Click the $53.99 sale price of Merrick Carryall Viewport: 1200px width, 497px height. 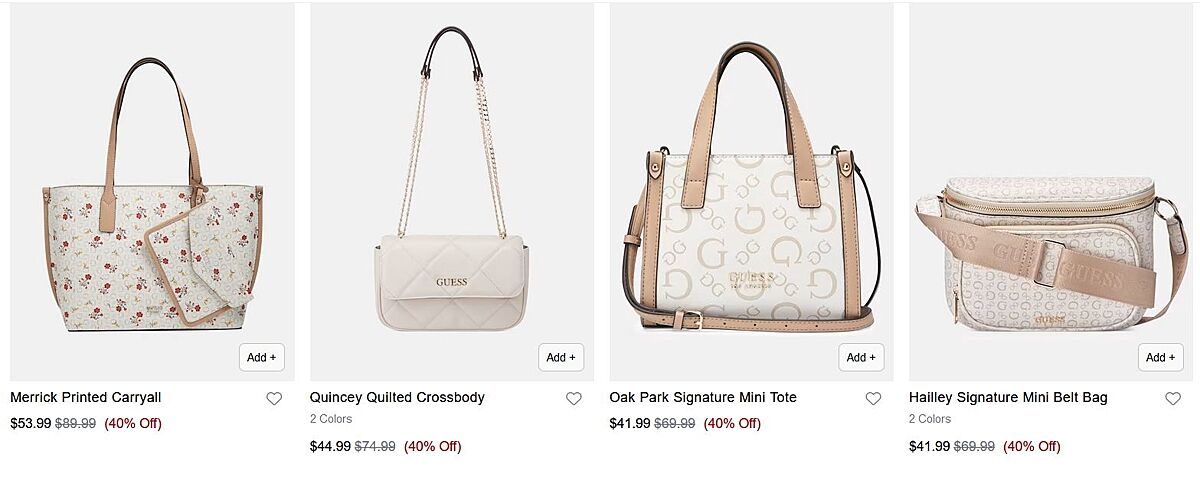(x=30, y=423)
